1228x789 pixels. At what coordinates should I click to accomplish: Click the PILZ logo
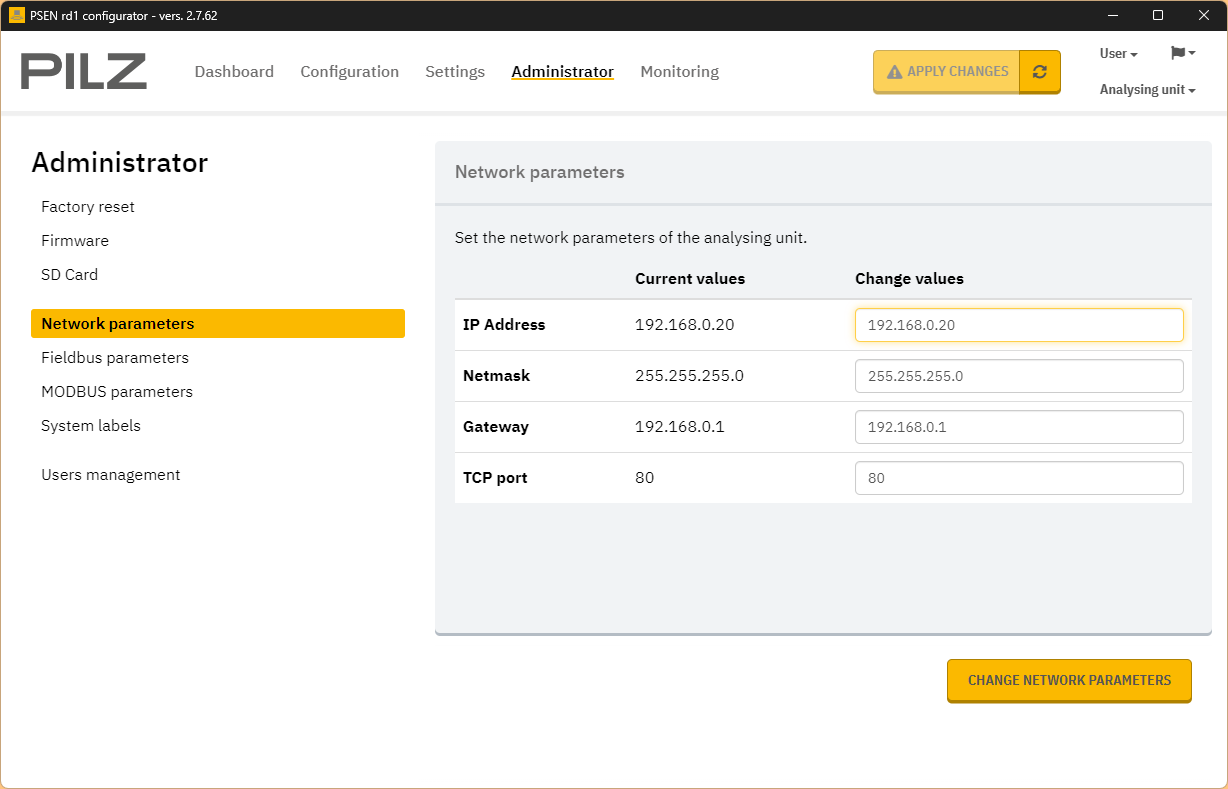(x=84, y=72)
